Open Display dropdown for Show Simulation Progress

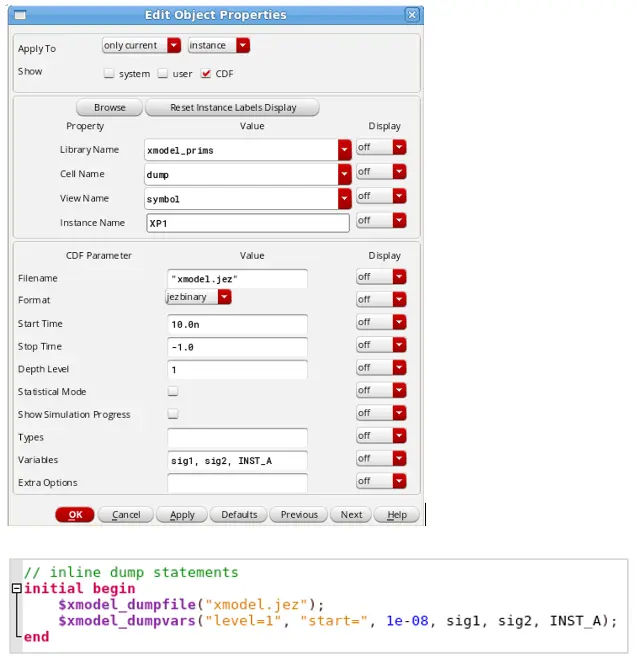pyautogui.click(x=381, y=413)
